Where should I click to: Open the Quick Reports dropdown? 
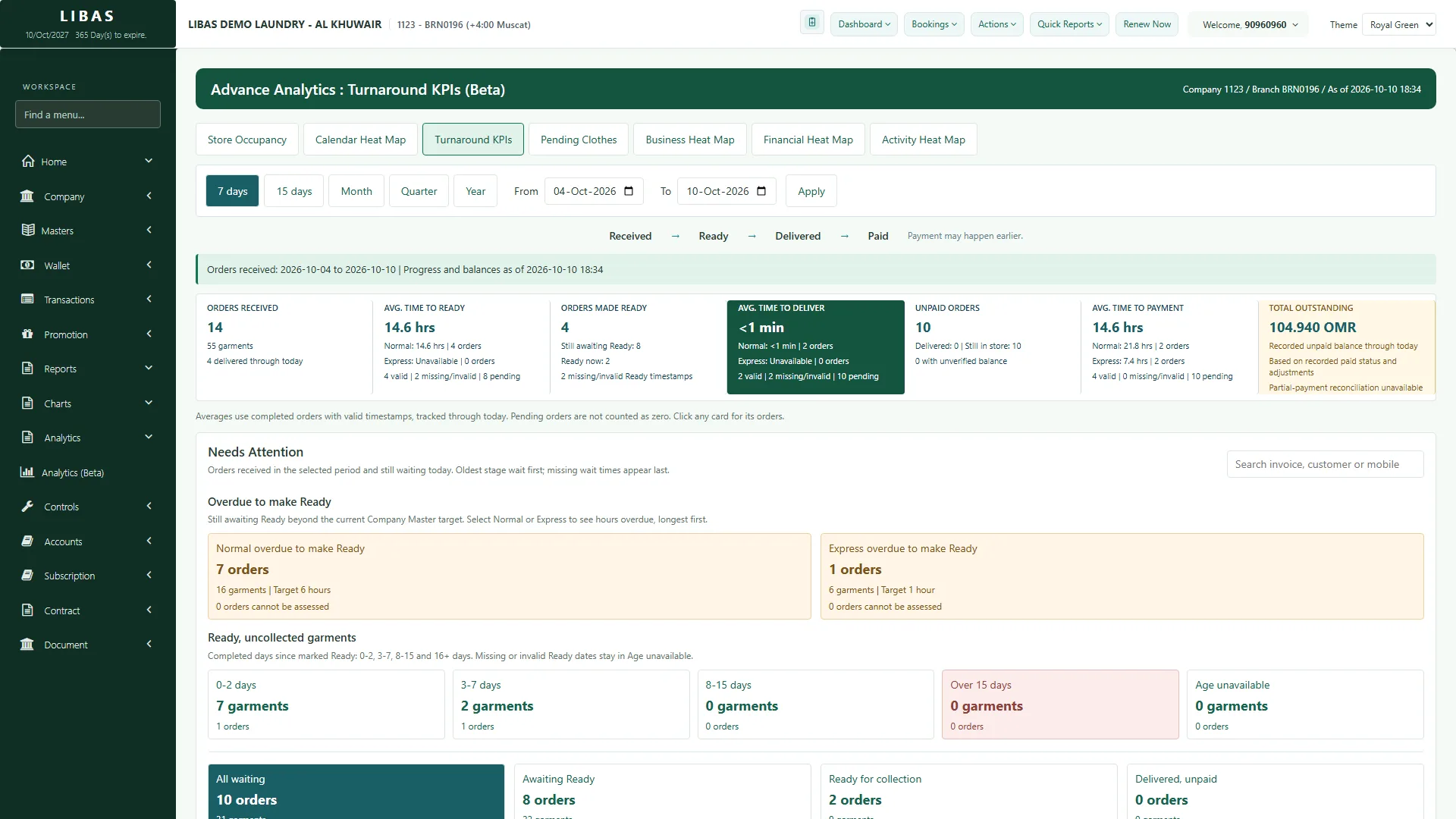[x=1069, y=24]
